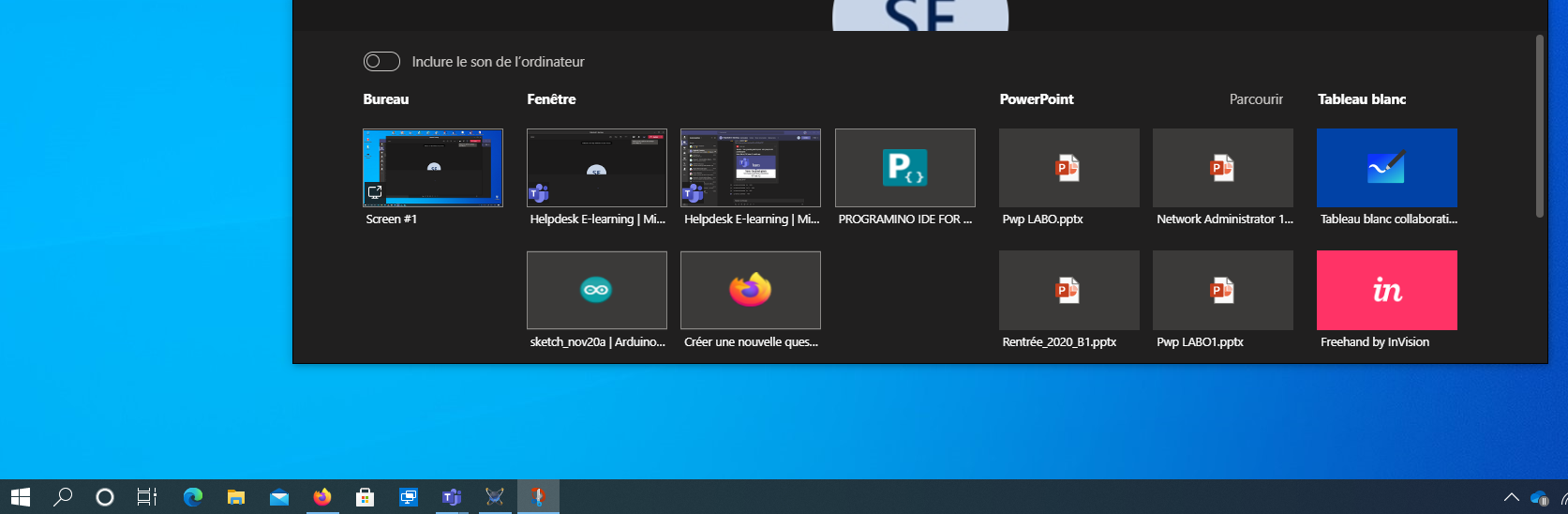The height and width of the screenshot is (514, 1568).
Task: Share first Helpdesk E-learning Teams window
Action: pyautogui.click(x=597, y=168)
